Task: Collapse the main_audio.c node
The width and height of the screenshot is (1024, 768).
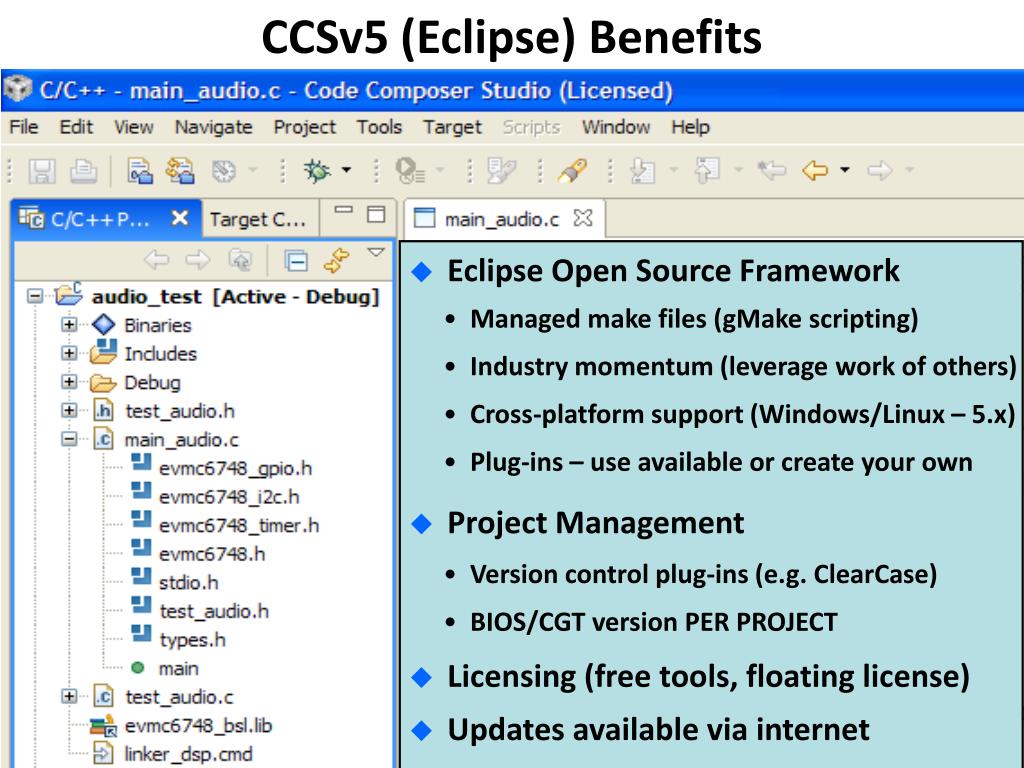Action: [x=69, y=439]
